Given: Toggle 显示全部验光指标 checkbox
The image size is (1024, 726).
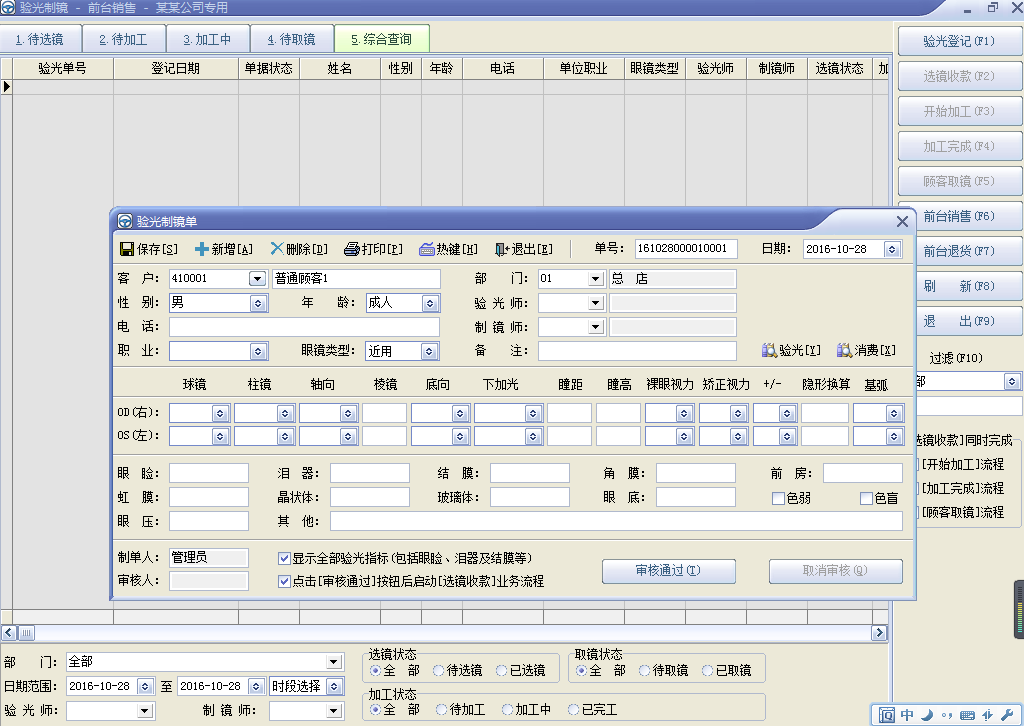Looking at the screenshot, I should [x=284, y=558].
